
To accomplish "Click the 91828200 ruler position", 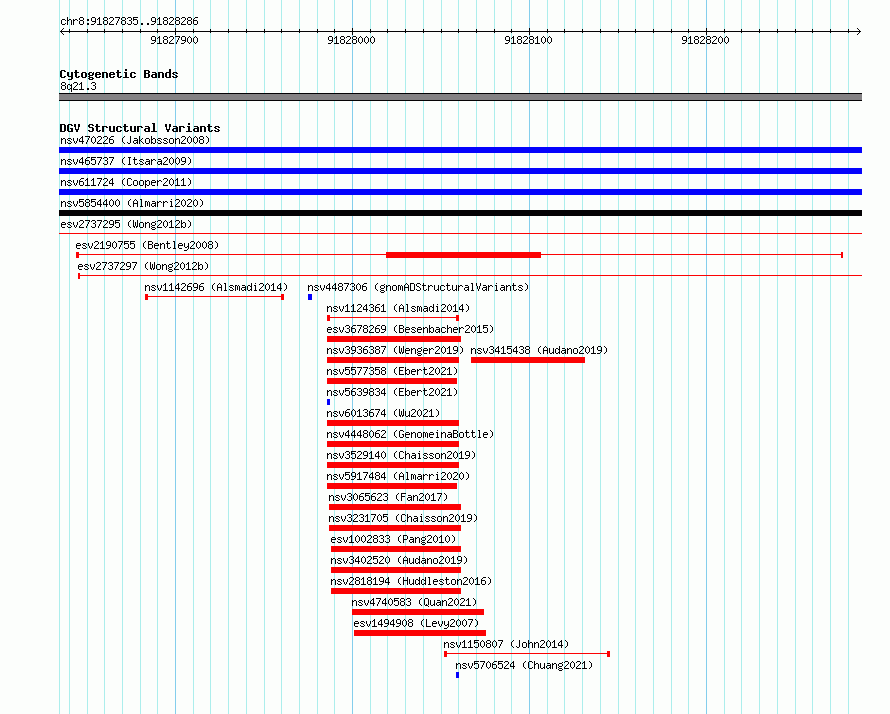I will (x=706, y=40).
